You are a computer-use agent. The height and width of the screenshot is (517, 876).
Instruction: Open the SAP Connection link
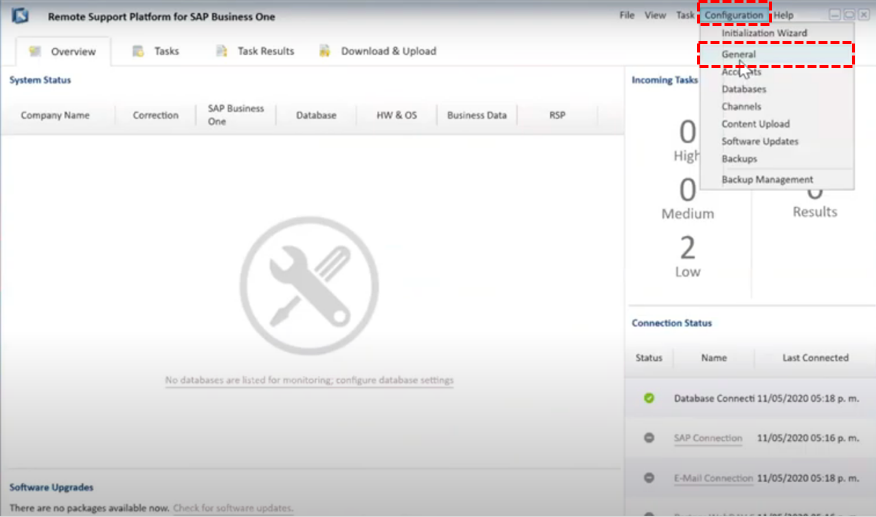point(708,438)
